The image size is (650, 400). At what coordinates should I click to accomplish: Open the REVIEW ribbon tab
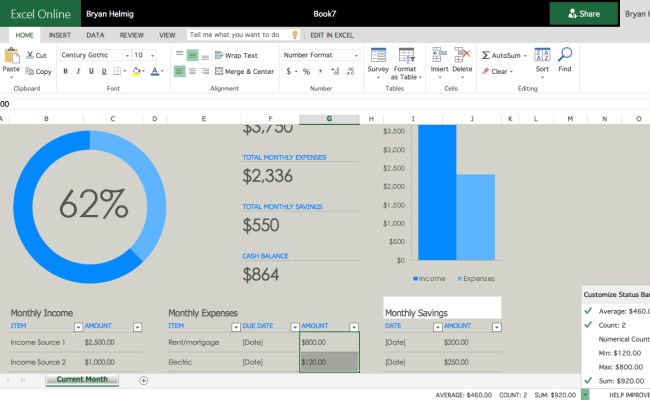131,35
